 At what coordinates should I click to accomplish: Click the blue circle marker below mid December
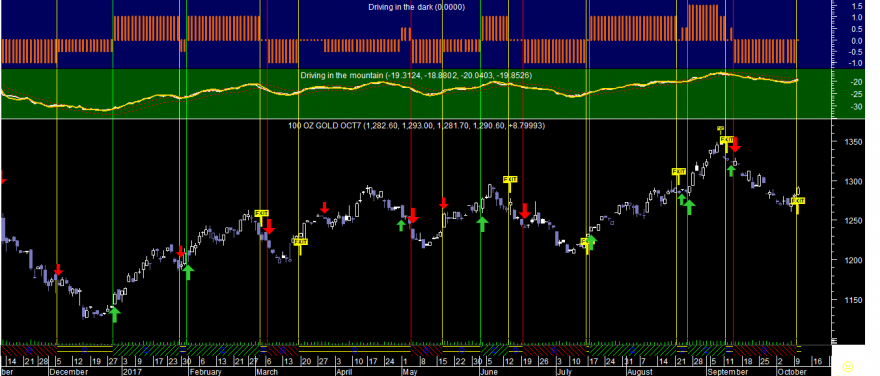point(84,349)
